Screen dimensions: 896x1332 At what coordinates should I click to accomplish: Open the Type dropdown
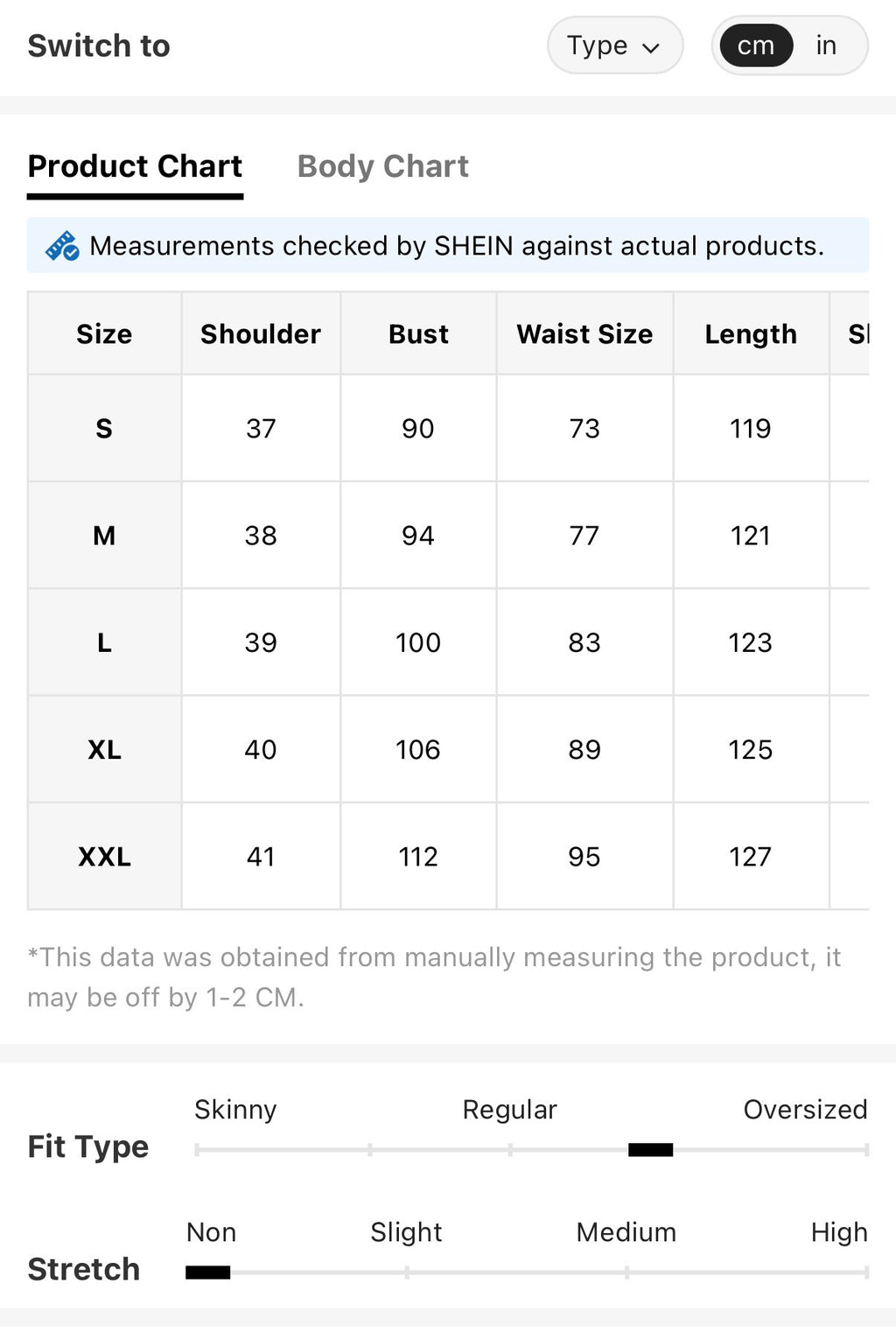[615, 46]
